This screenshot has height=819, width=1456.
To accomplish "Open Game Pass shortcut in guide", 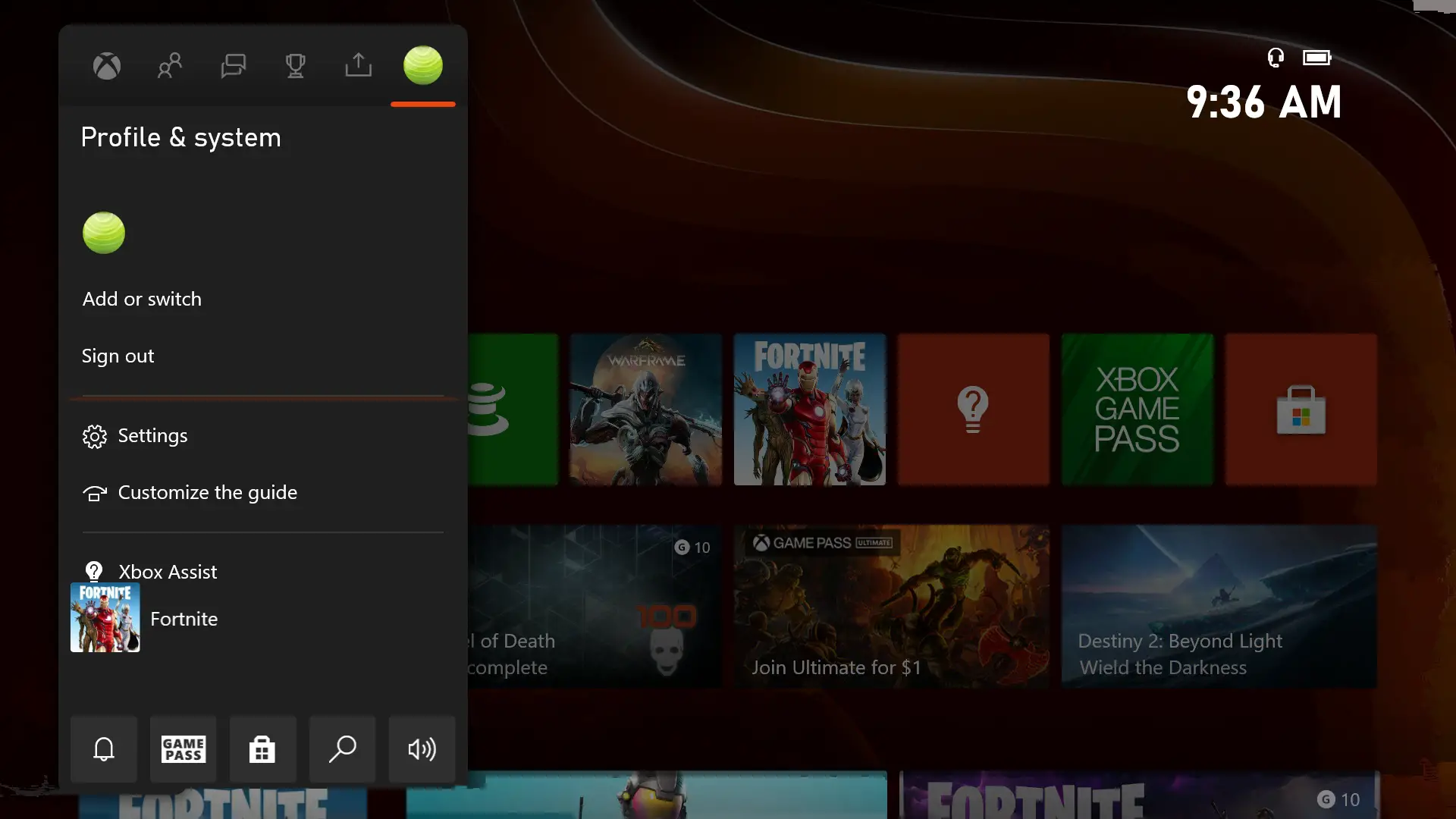I will click(x=184, y=749).
